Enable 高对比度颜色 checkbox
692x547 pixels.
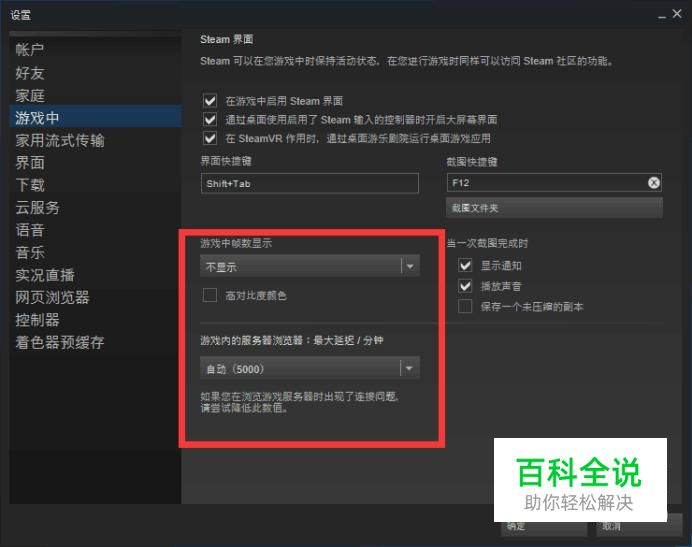click(x=210, y=295)
